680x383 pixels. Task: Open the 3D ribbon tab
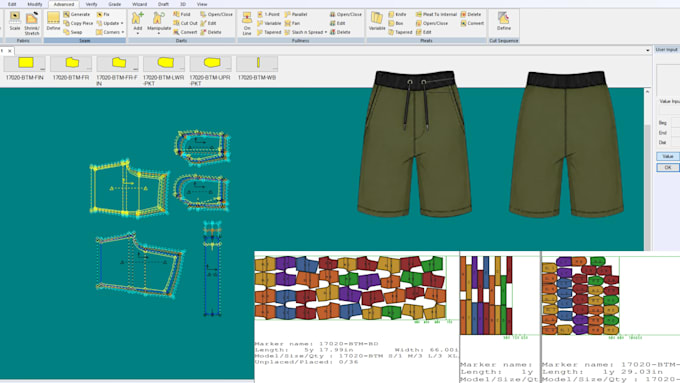183,4
